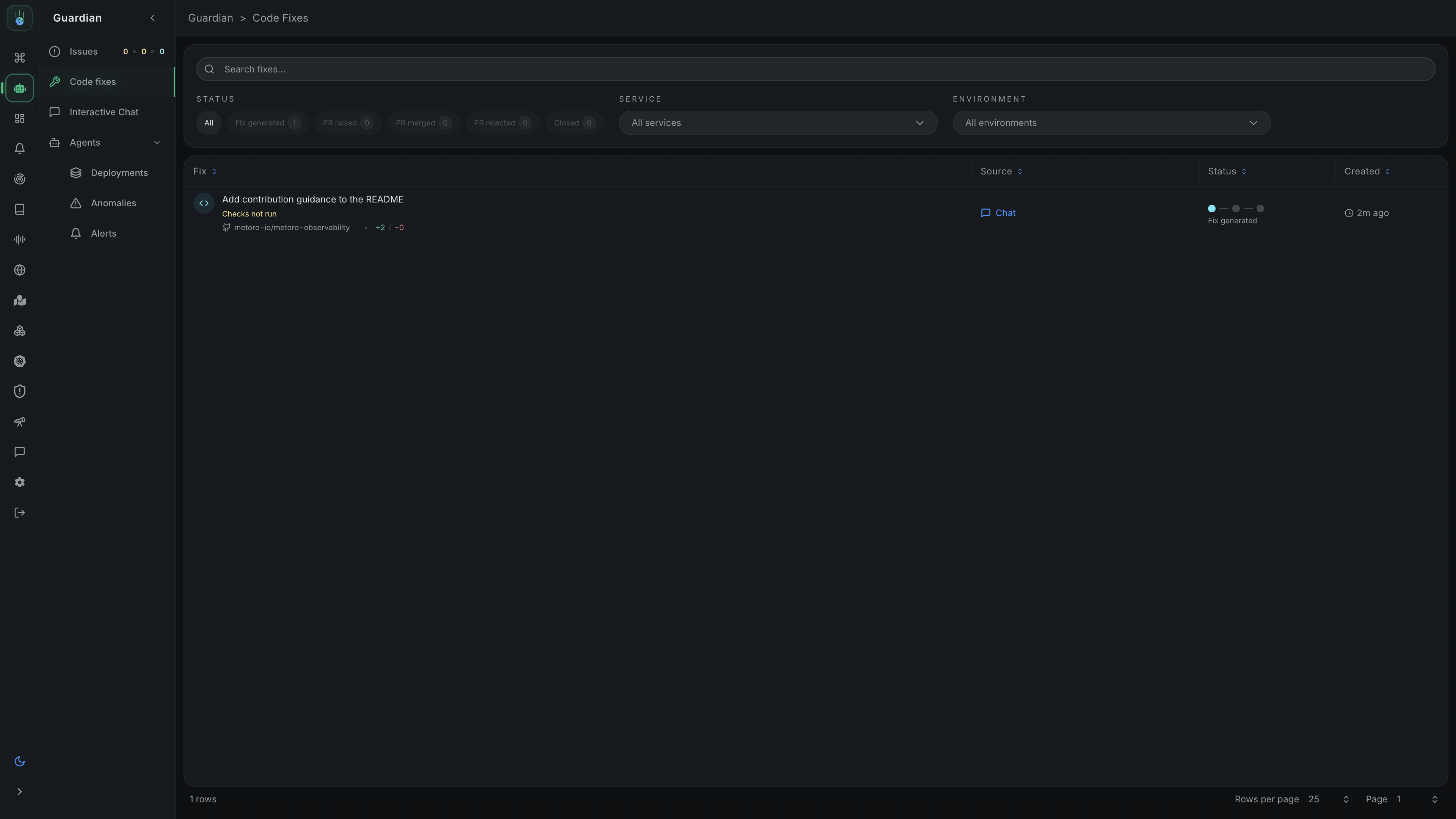
Task: Open the book icon in left rail
Action: click(20, 210)
